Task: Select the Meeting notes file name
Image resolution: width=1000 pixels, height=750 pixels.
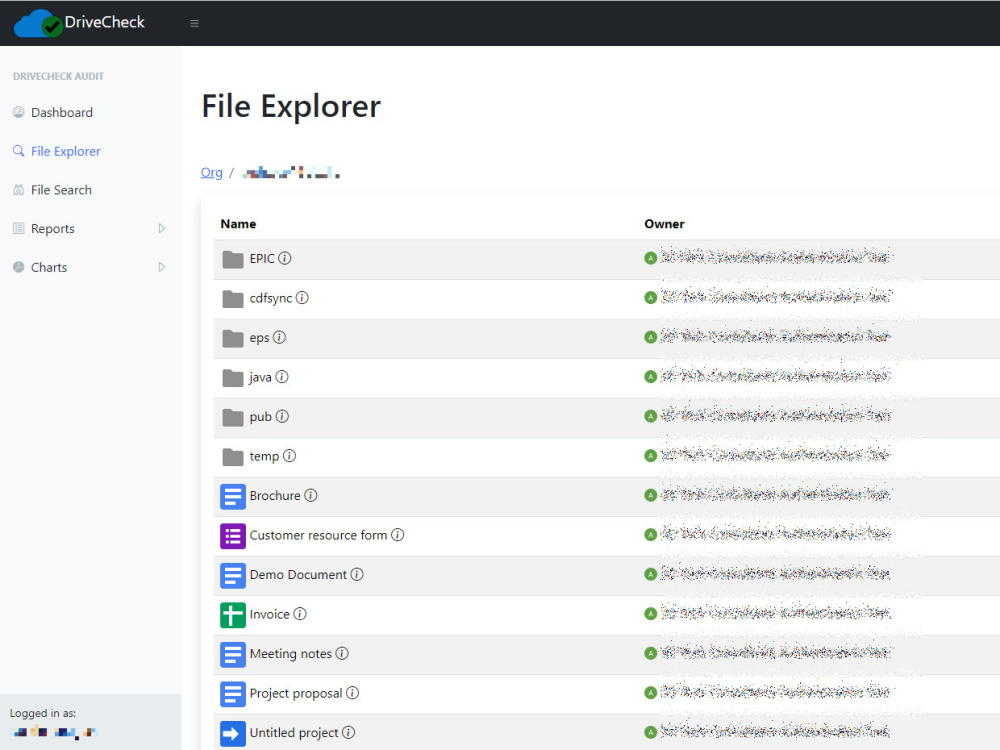Action: [290, 654]
